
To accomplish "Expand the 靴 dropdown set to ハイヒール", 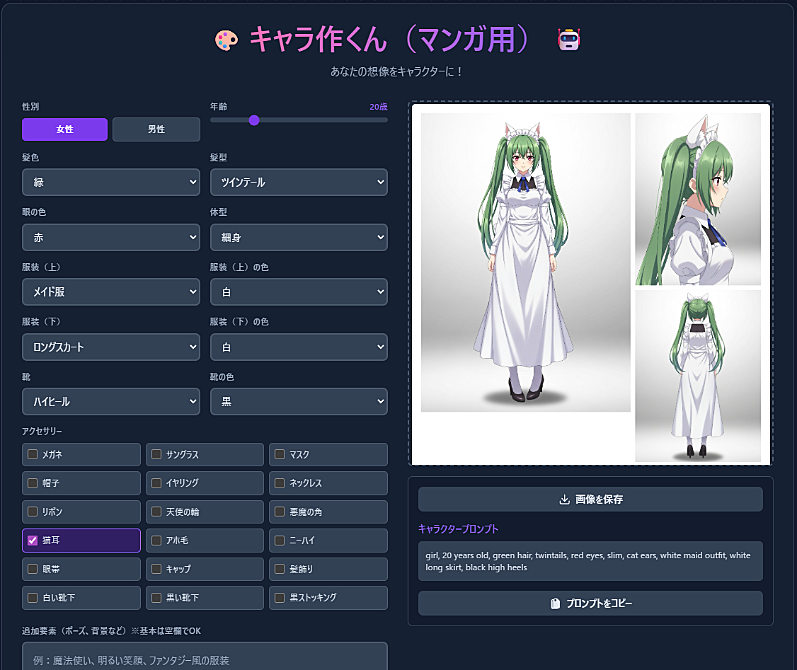I will tap(110, 401).
